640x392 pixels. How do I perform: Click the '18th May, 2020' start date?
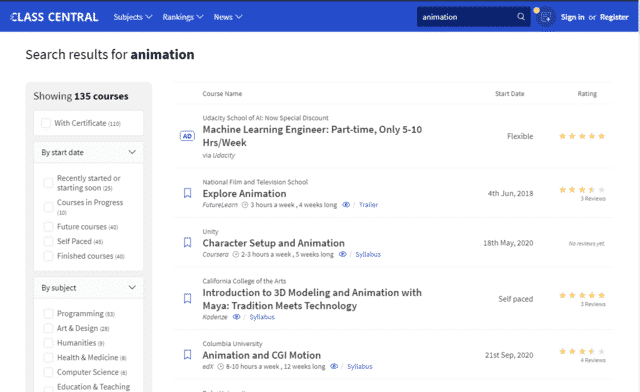508,243
